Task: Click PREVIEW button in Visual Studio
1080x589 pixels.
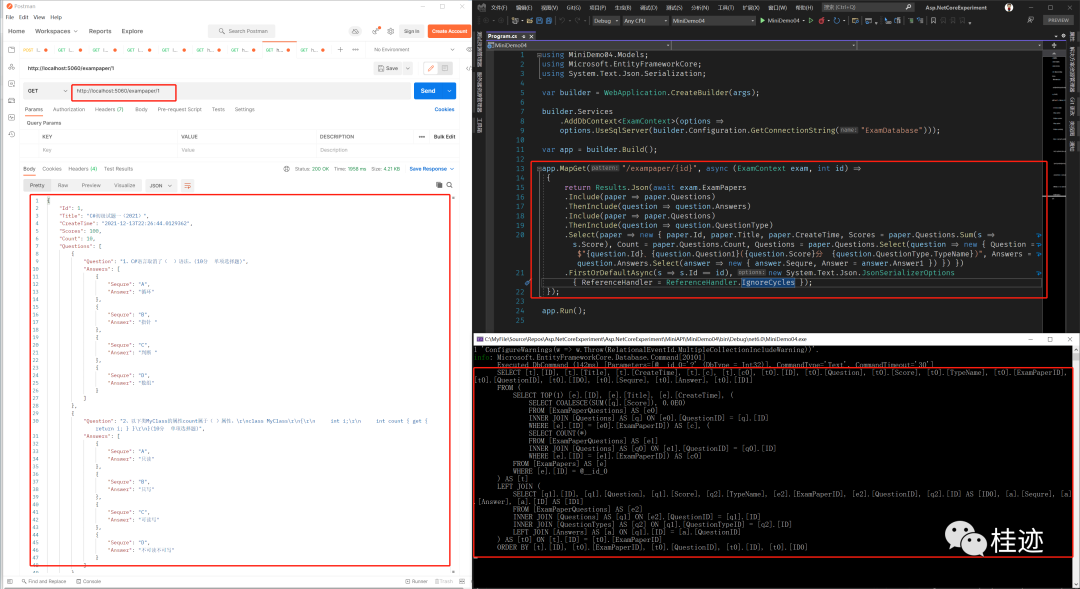Action: pos(1058,21)
